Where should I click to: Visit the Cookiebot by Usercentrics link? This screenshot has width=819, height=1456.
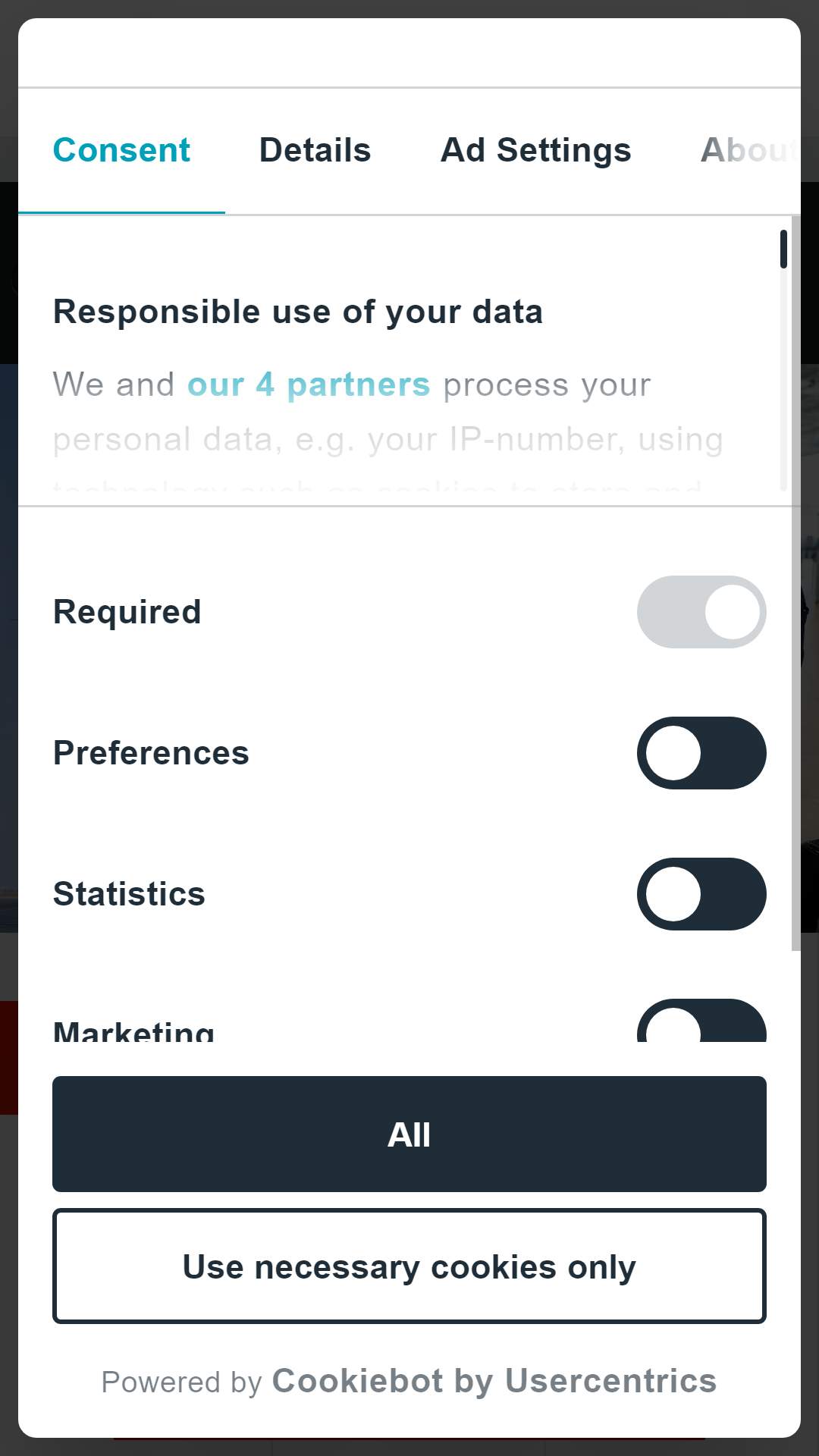(x=494, y=1381)
